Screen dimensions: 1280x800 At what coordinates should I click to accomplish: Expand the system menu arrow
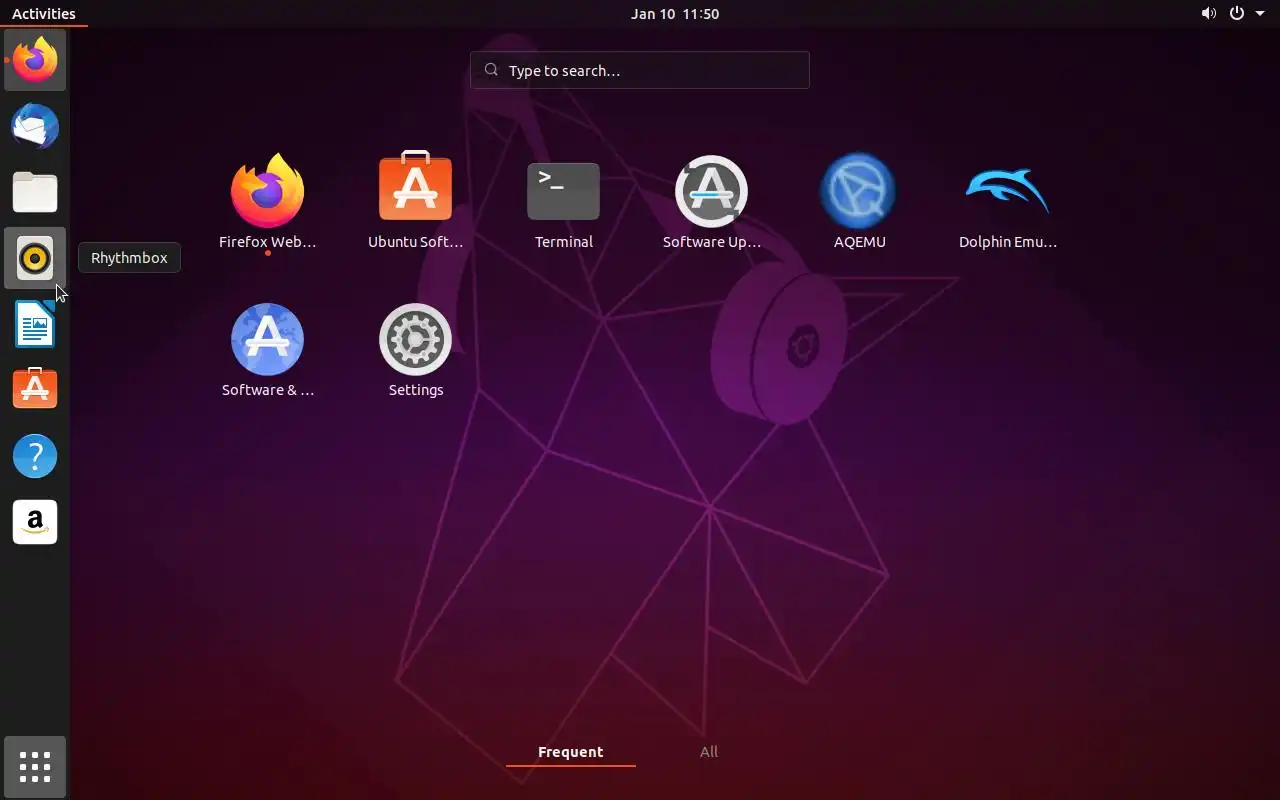click(1260, 14)
